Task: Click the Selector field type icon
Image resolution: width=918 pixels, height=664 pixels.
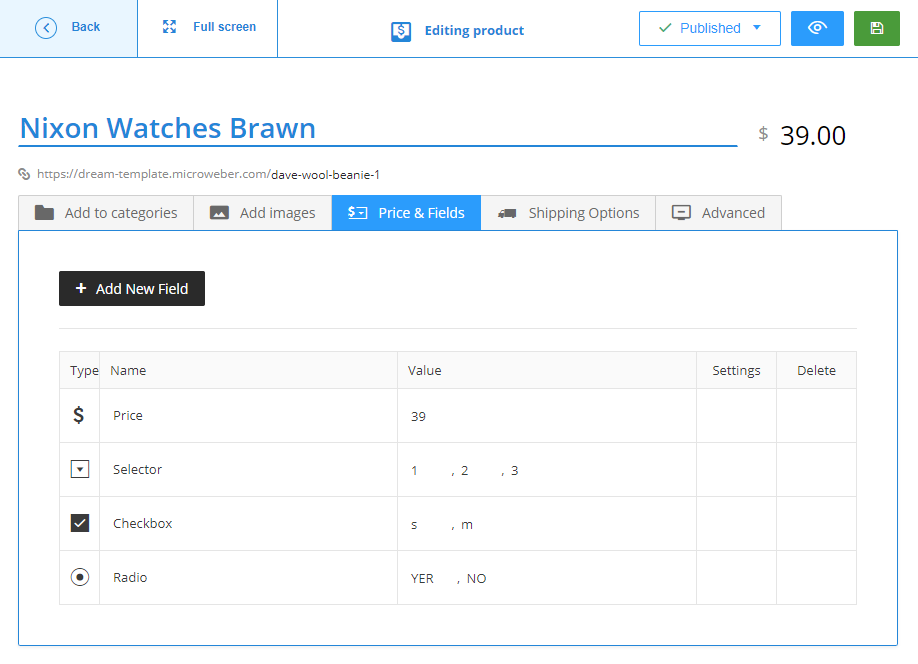Action: (80, 469)
